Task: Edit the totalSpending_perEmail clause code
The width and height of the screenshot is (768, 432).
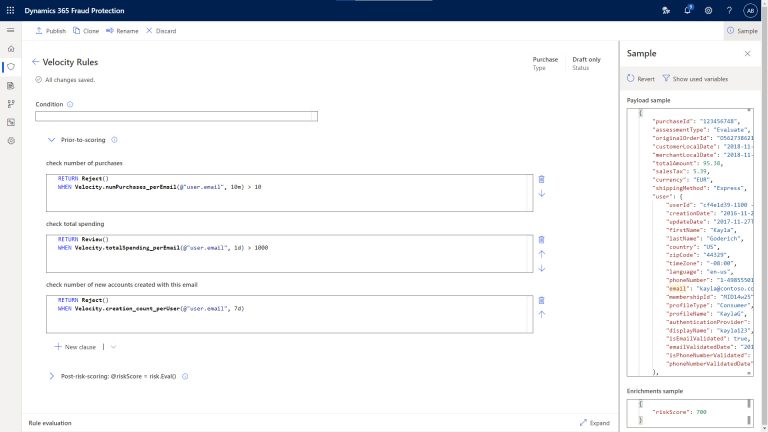Action: click(x=289, y=254)
